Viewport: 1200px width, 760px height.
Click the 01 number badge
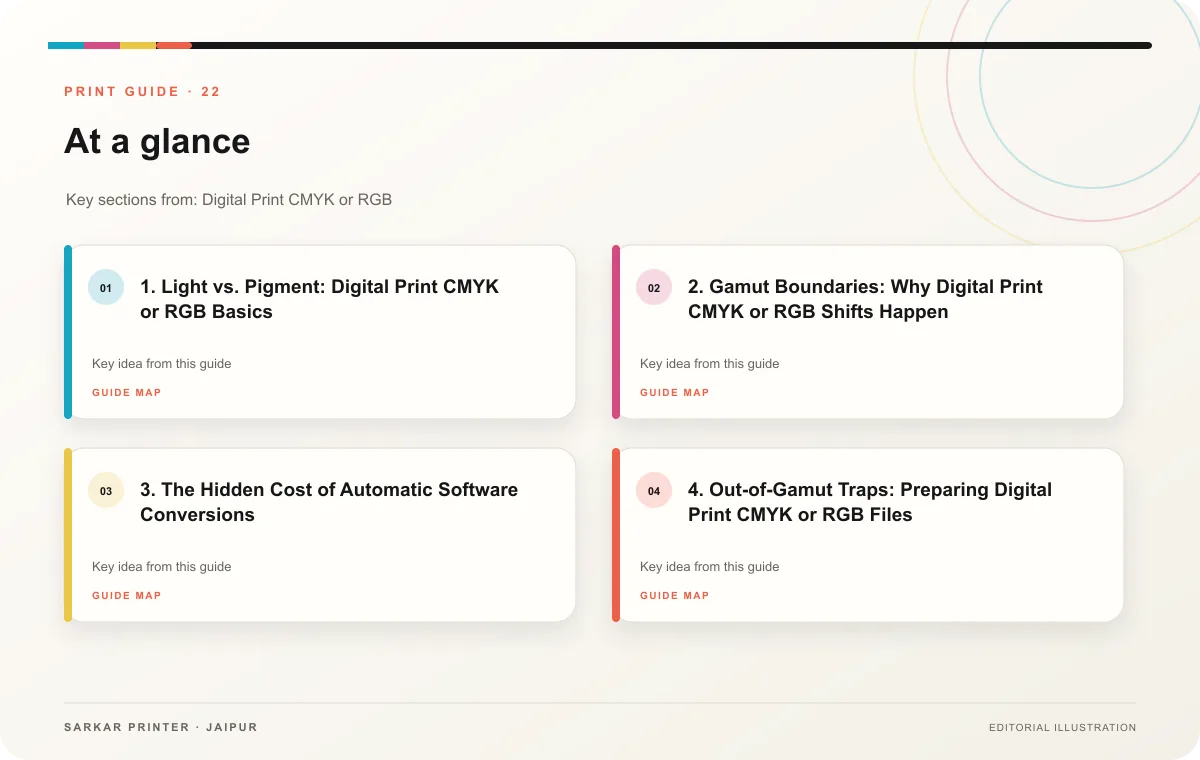[106, 288]
